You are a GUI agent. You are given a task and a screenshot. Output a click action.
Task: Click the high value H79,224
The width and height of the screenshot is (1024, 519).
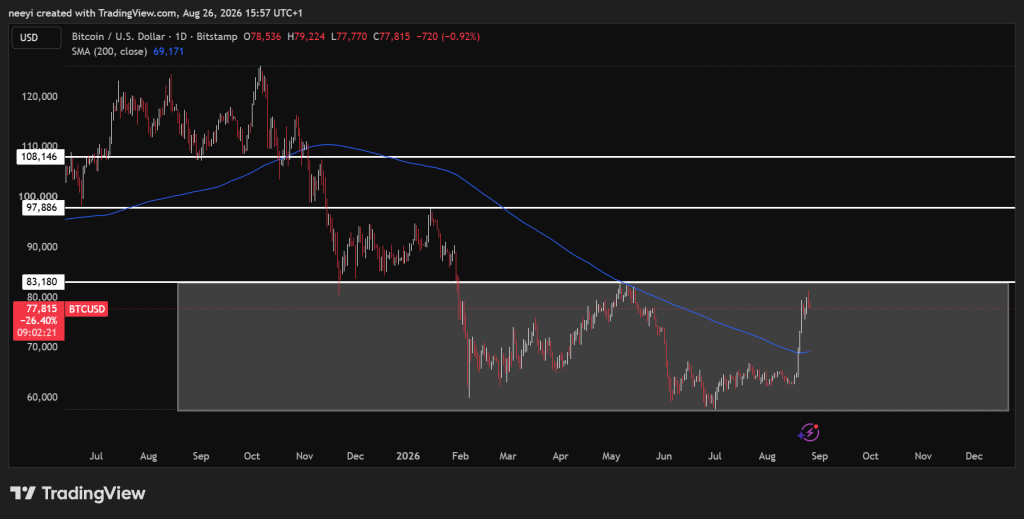click(306, 37)
